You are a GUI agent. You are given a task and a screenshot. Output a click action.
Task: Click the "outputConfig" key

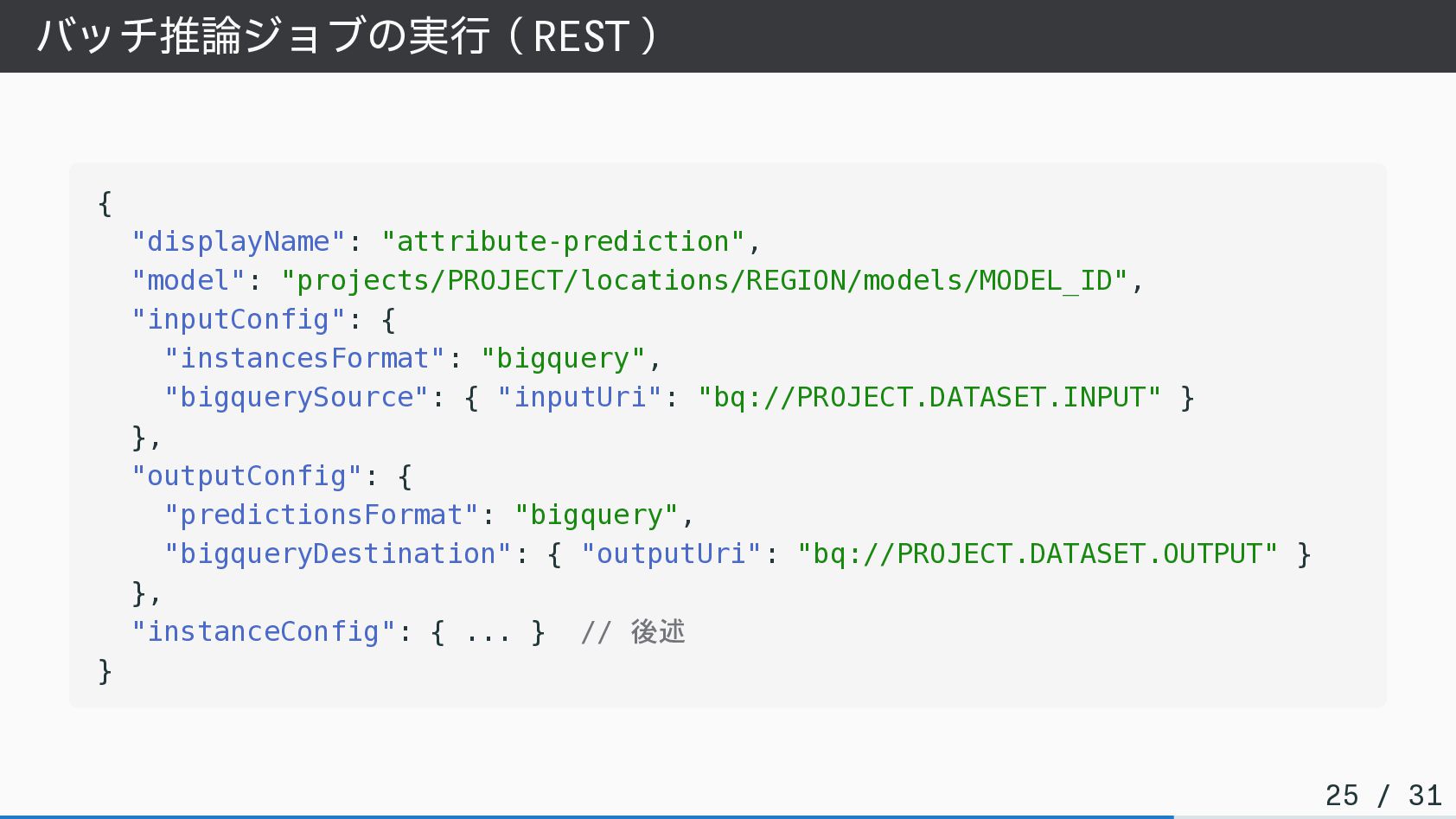[246, 476]
